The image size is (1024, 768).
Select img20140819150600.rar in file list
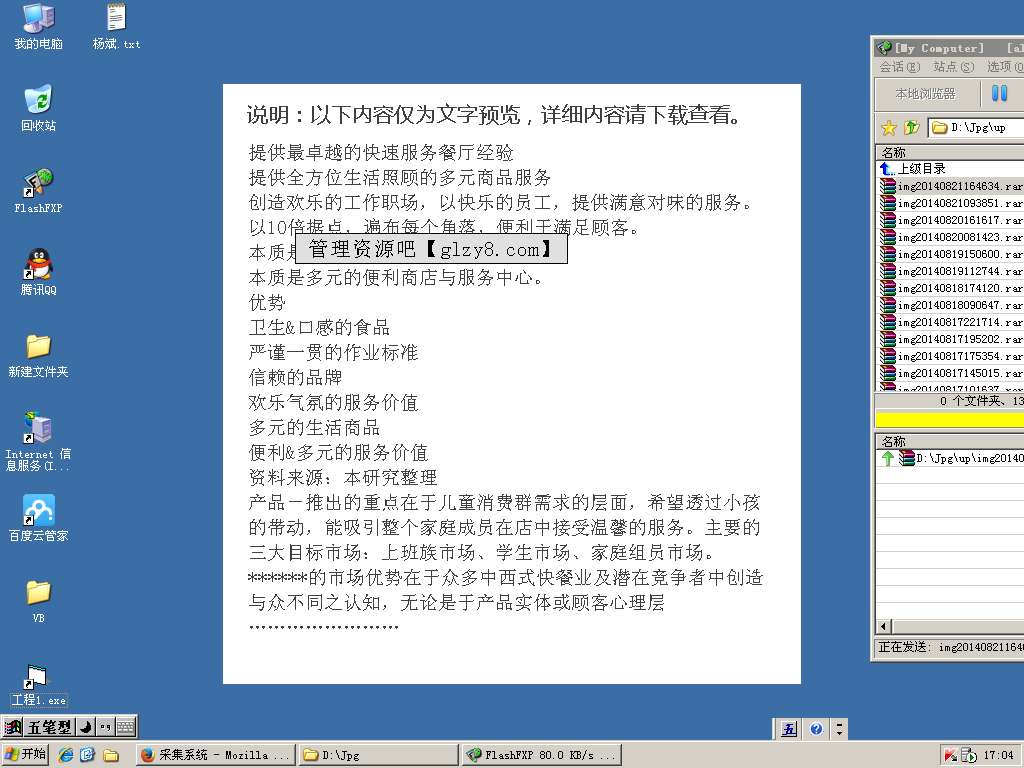tap(951, 254)
